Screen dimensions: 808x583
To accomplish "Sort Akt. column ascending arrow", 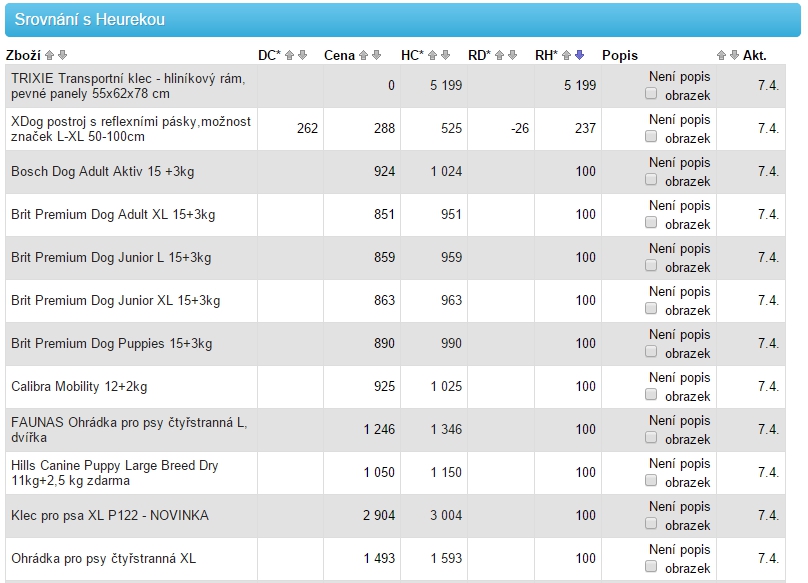I will (x=722, y=56).
